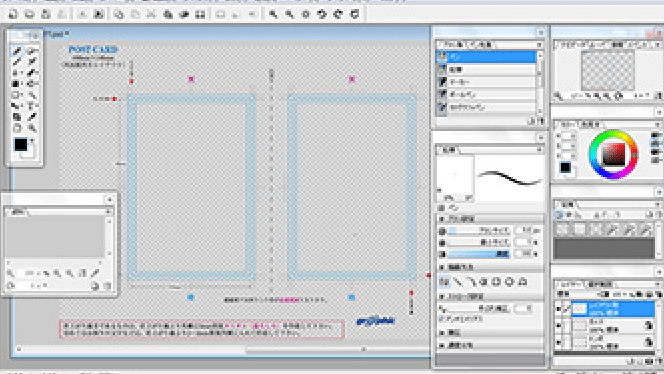664x374 pixels.
Task: Select the 鉛筆 sub tool row
Action: [x=486, y=69]
